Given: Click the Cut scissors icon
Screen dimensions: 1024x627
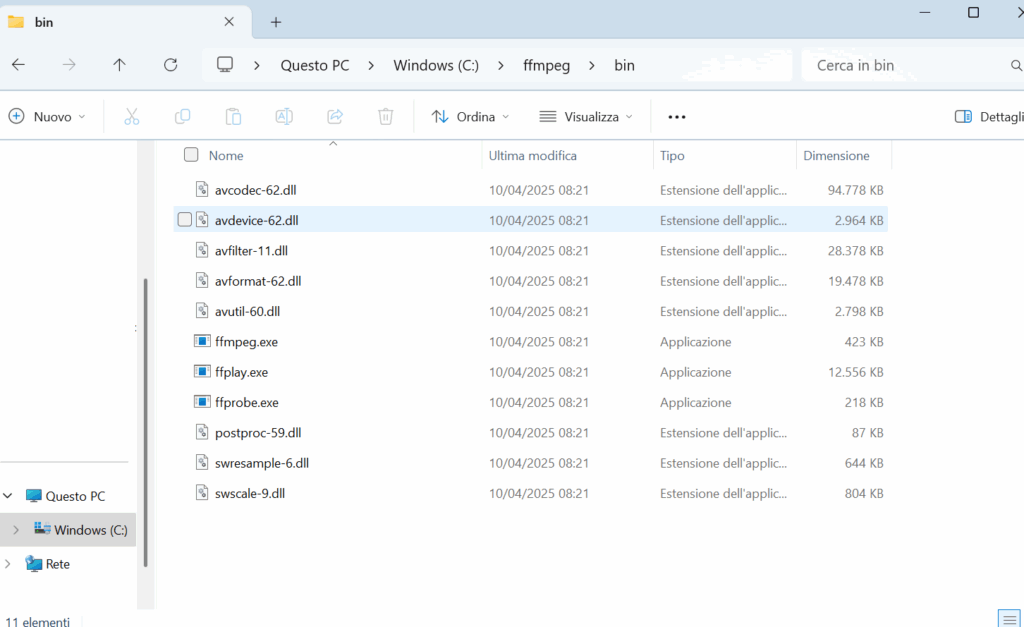Looking at the screenshot, I should [x=131, y=116].
